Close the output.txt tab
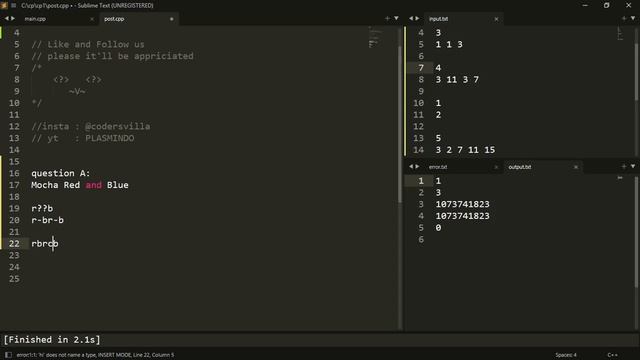This screenshot has height=360, width=640. 576,167
